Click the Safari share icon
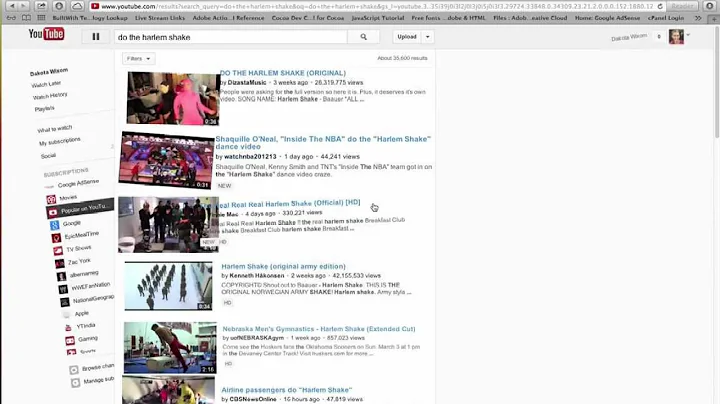Viewport: 720px width, 404px height. [x=41, y=6]
